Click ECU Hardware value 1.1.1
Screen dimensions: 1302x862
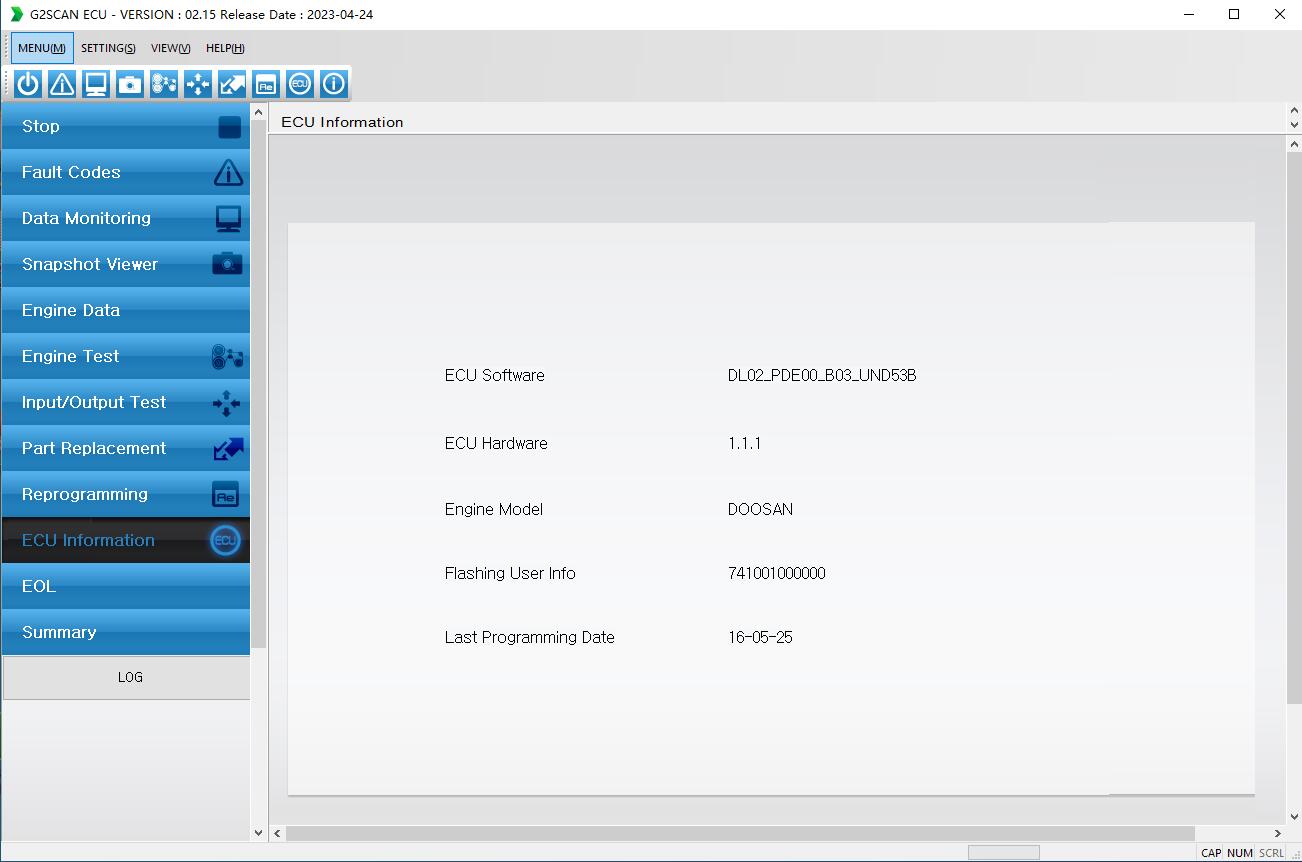click(x=744, y=443)
